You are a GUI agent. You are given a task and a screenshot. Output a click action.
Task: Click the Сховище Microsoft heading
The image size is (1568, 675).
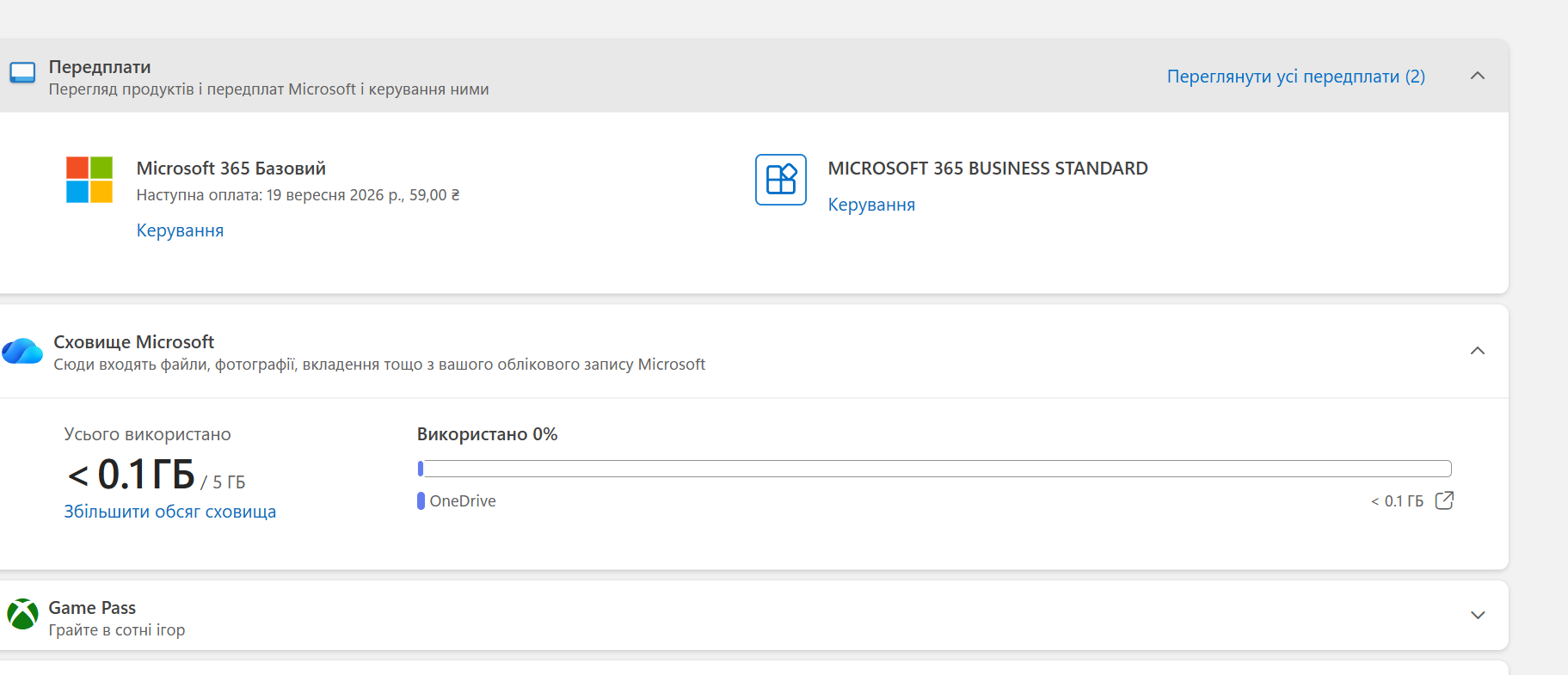click(x=133, y=342)
